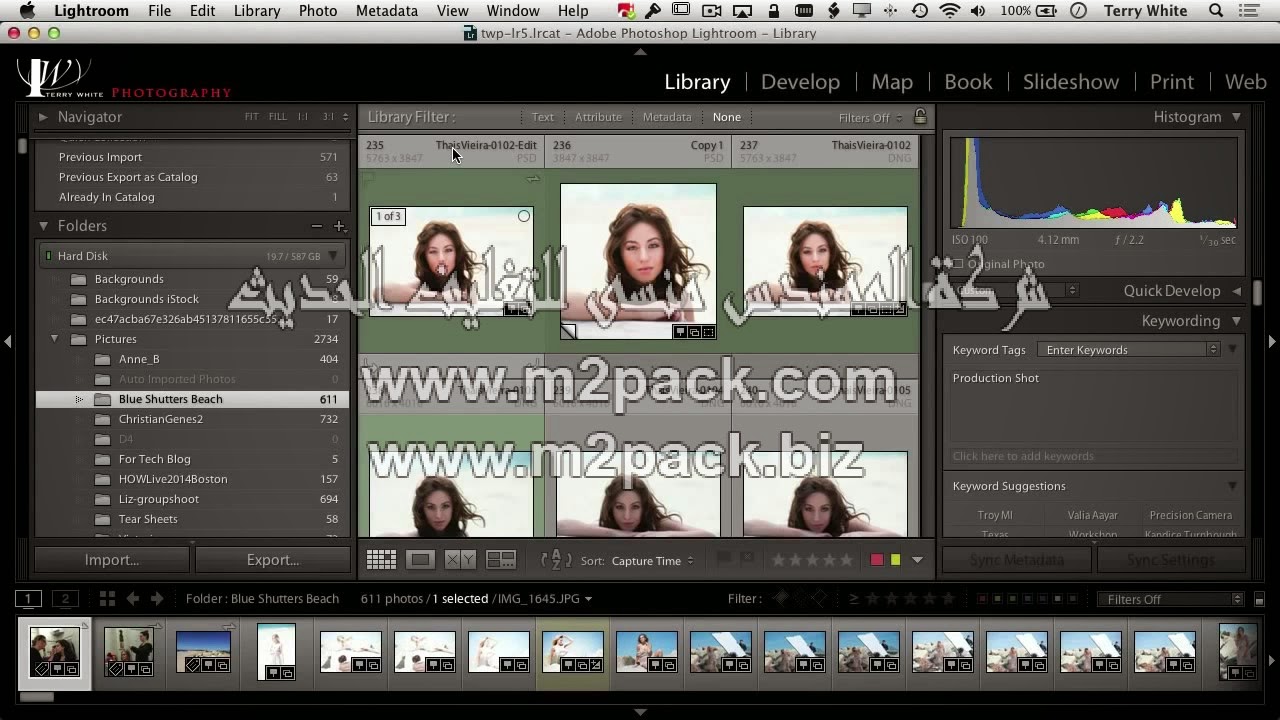Open Spotlight search in the menu bar
The height and width of the screenshot is (720, 1280).
(x=1216, y=11)
